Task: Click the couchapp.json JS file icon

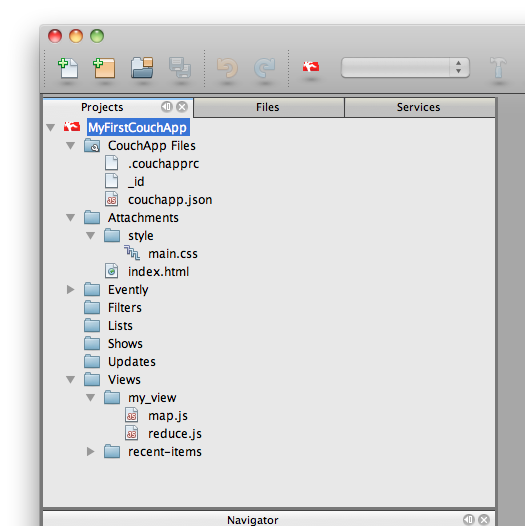Action: coord(111,199)
